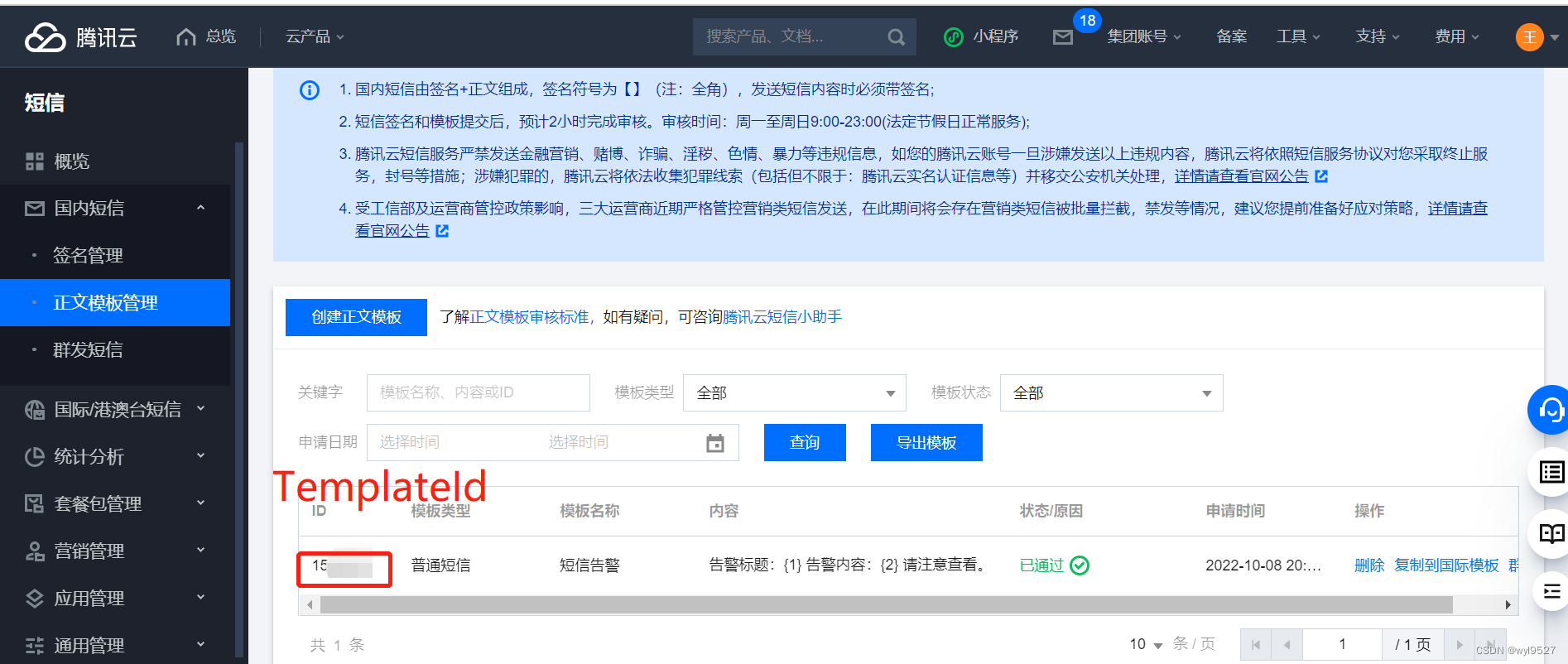Open the 总览 home icon
The width and height of the screenshot is (1568, 664).
point(186,36)
